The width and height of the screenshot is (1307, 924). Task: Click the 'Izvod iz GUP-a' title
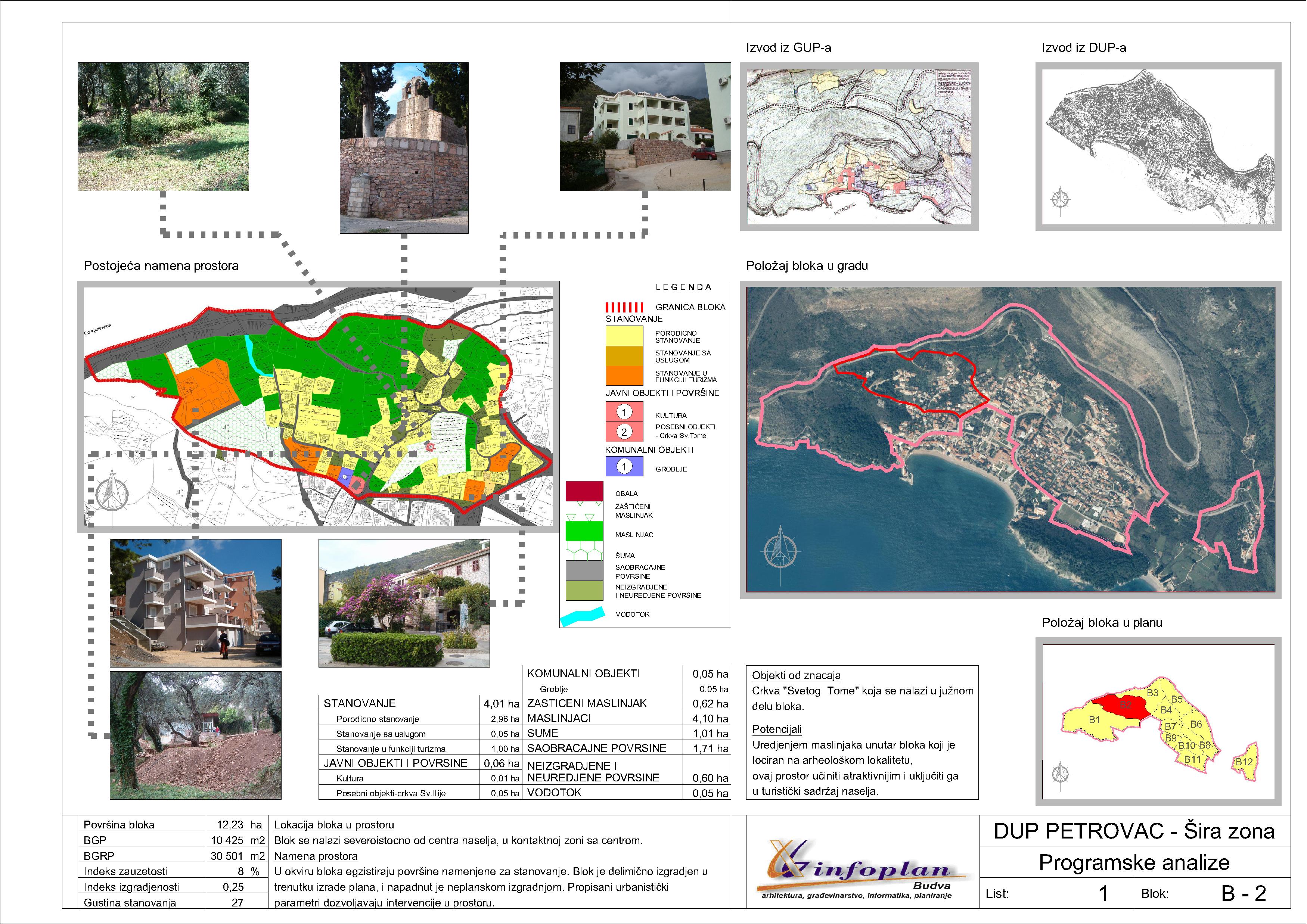point(788,48)
